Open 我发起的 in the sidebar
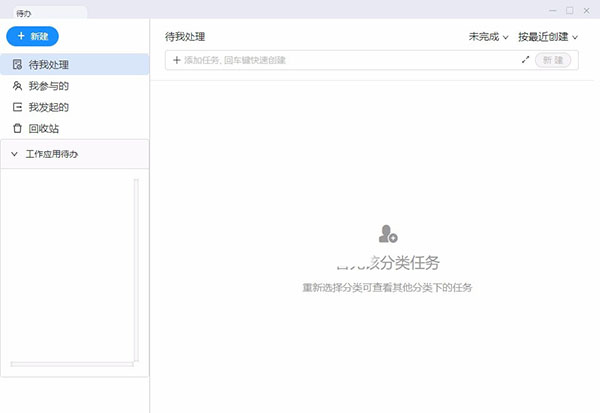Screen dimensions: 600x413 tap(75, 107)
